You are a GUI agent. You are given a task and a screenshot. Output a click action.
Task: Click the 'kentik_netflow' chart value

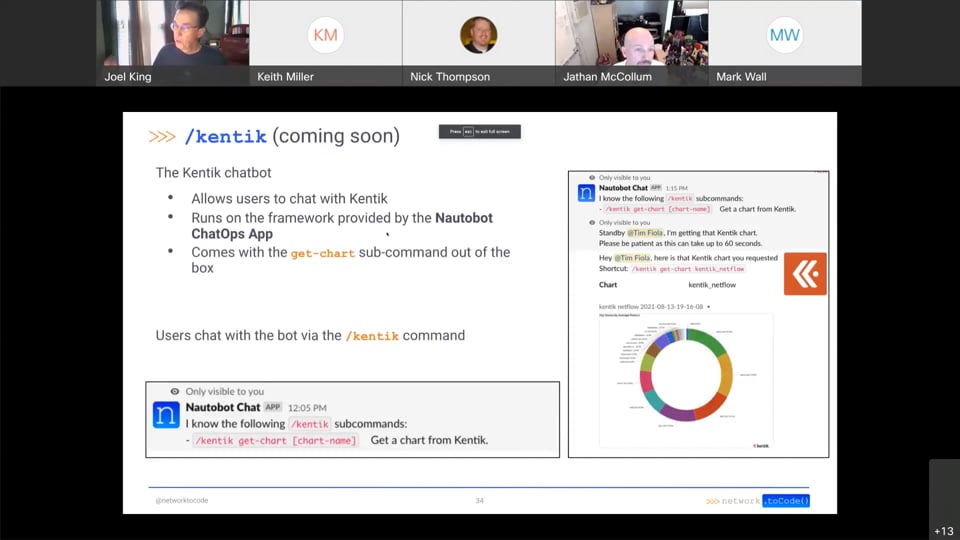(712, 285)
